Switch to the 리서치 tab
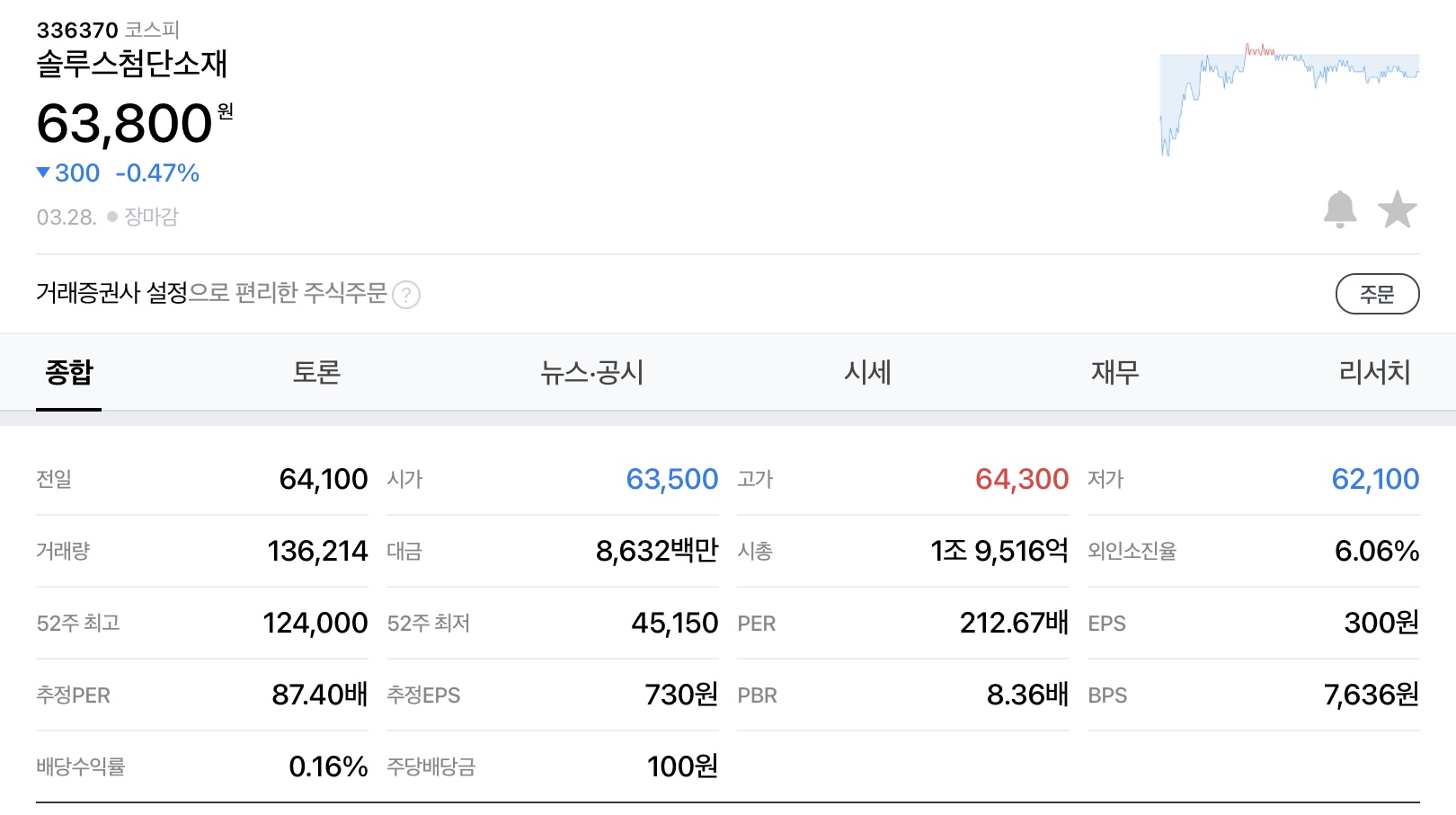 coord(1374,372)
